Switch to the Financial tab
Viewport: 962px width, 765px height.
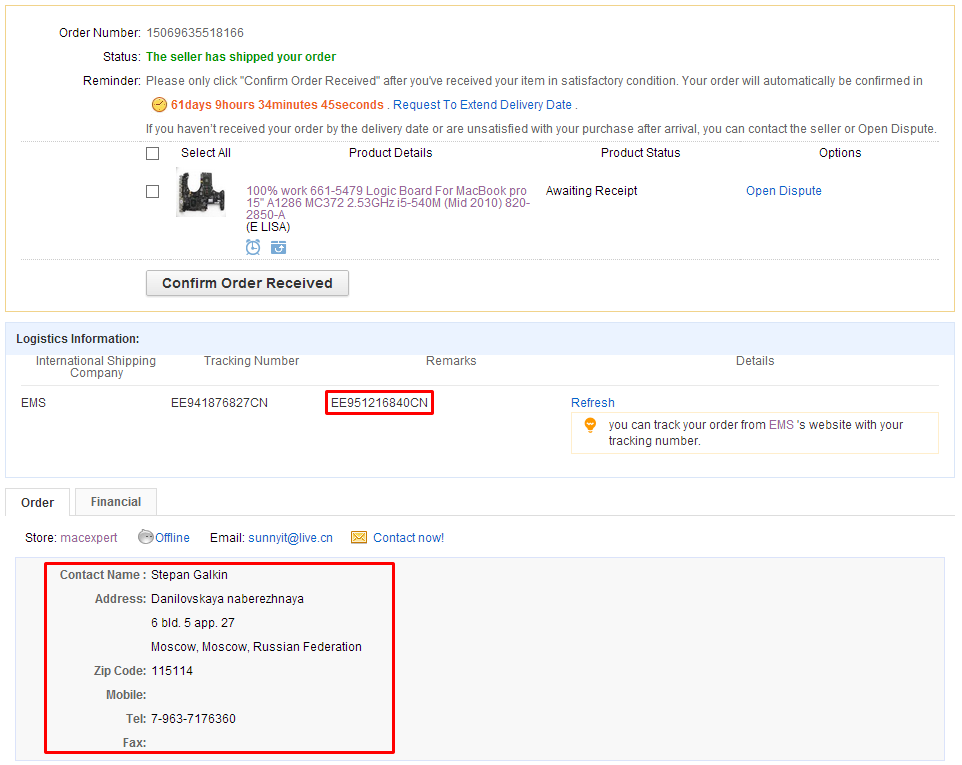tap(116, 502)
